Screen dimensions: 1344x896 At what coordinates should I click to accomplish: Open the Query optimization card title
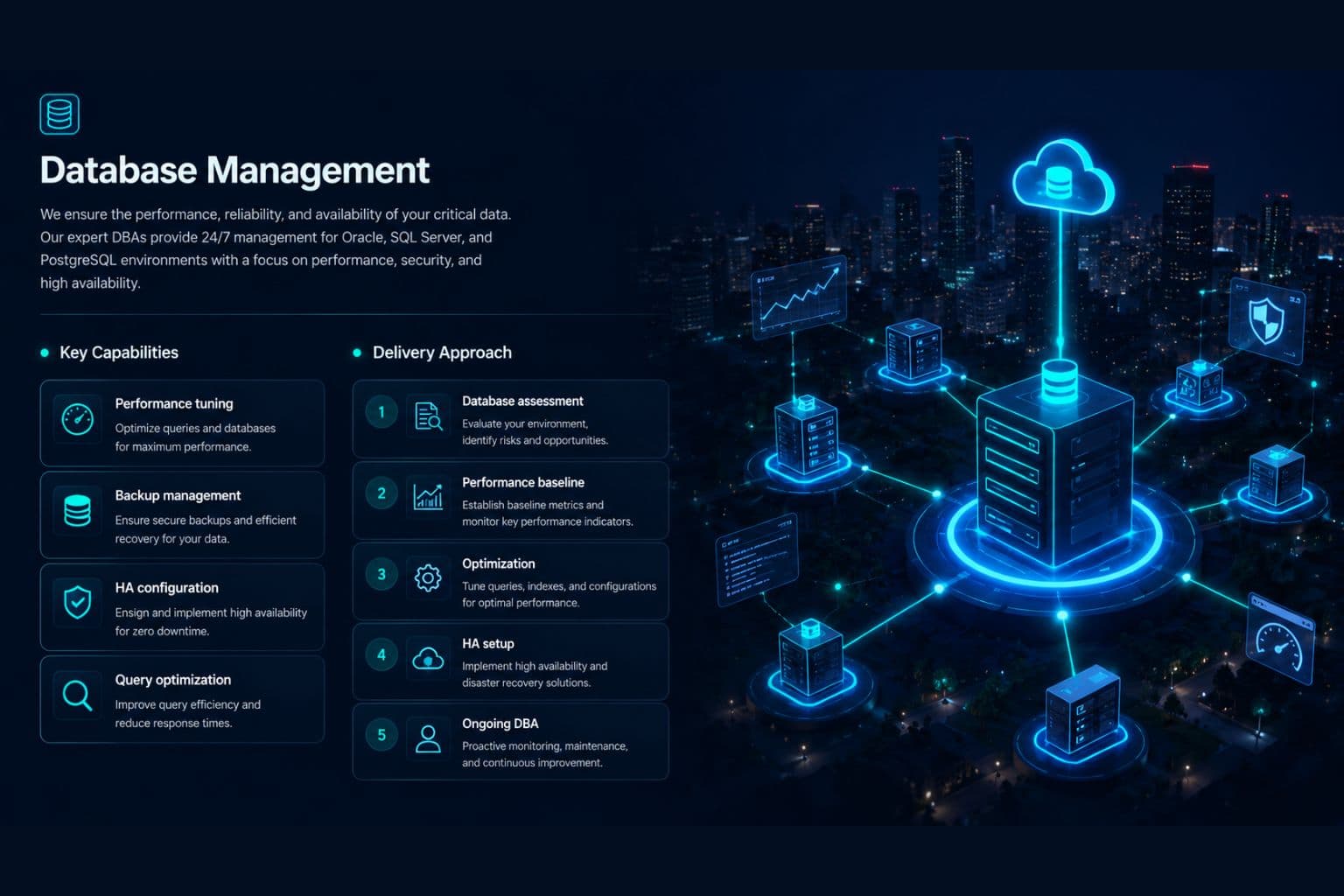coord(173,680)
